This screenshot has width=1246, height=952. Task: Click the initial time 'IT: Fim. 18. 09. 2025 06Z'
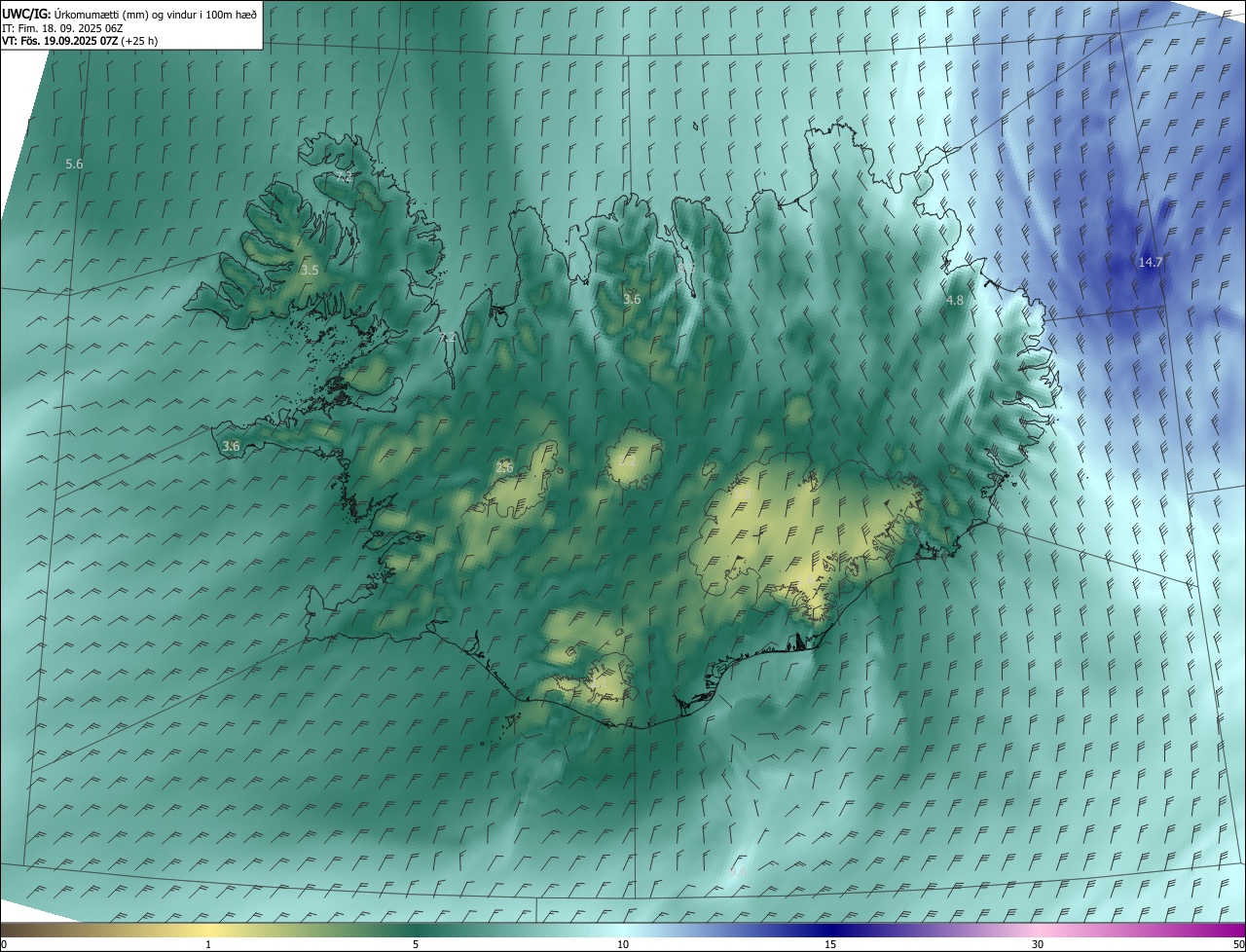click(x=61, y=28)
